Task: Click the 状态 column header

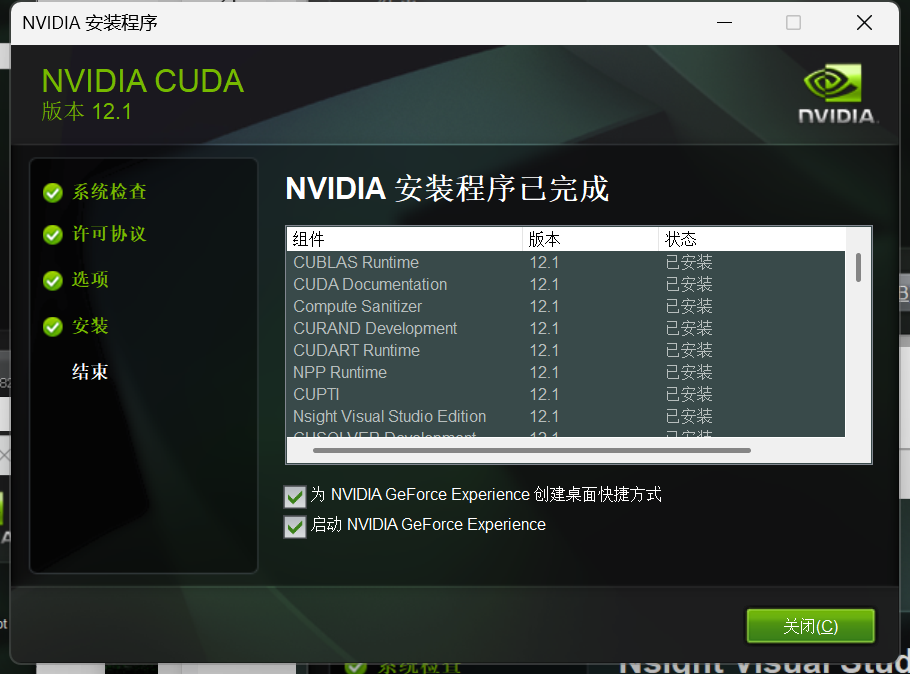Action: 752,239
